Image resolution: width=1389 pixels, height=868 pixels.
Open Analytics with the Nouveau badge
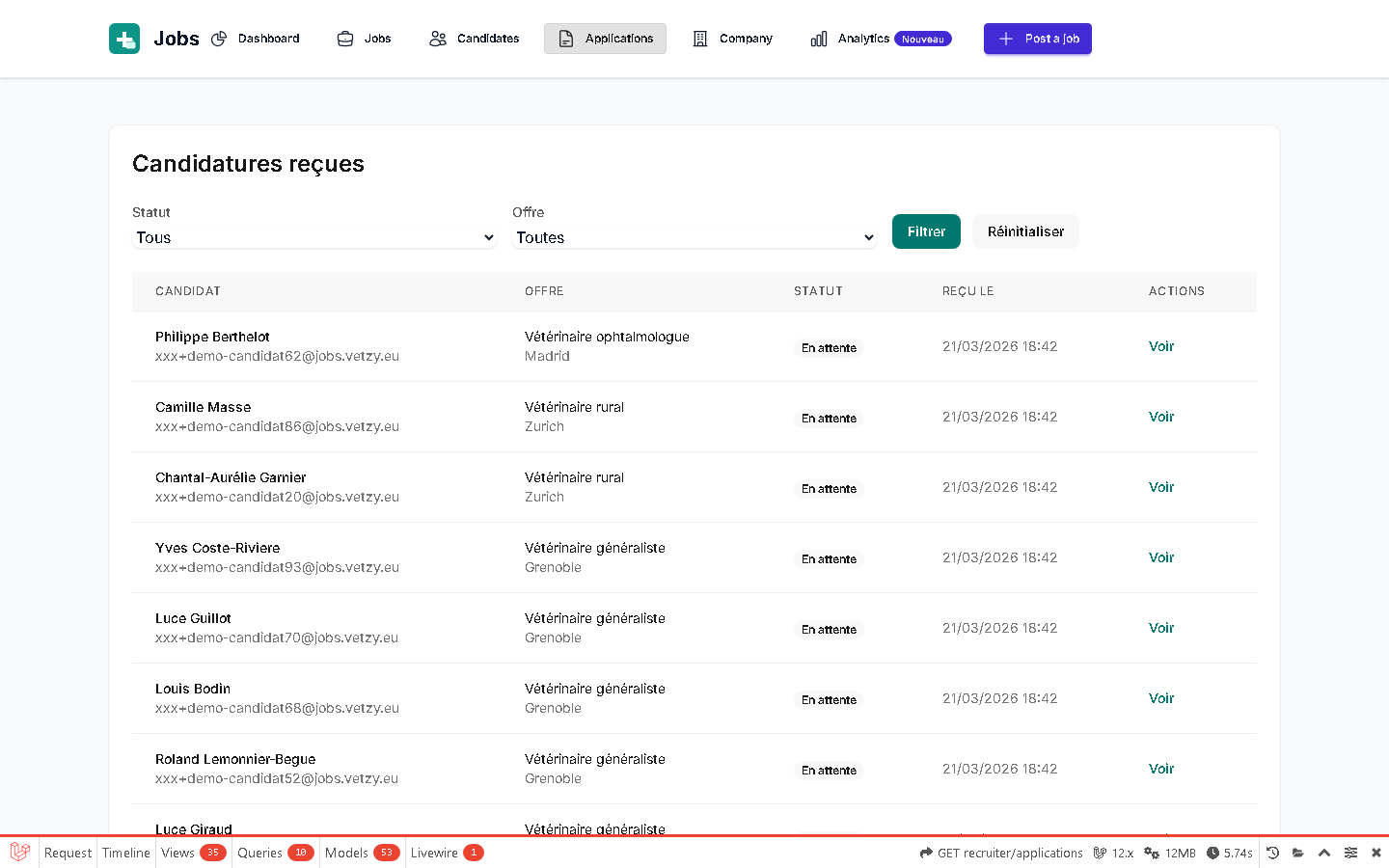(x=881, y=39)
